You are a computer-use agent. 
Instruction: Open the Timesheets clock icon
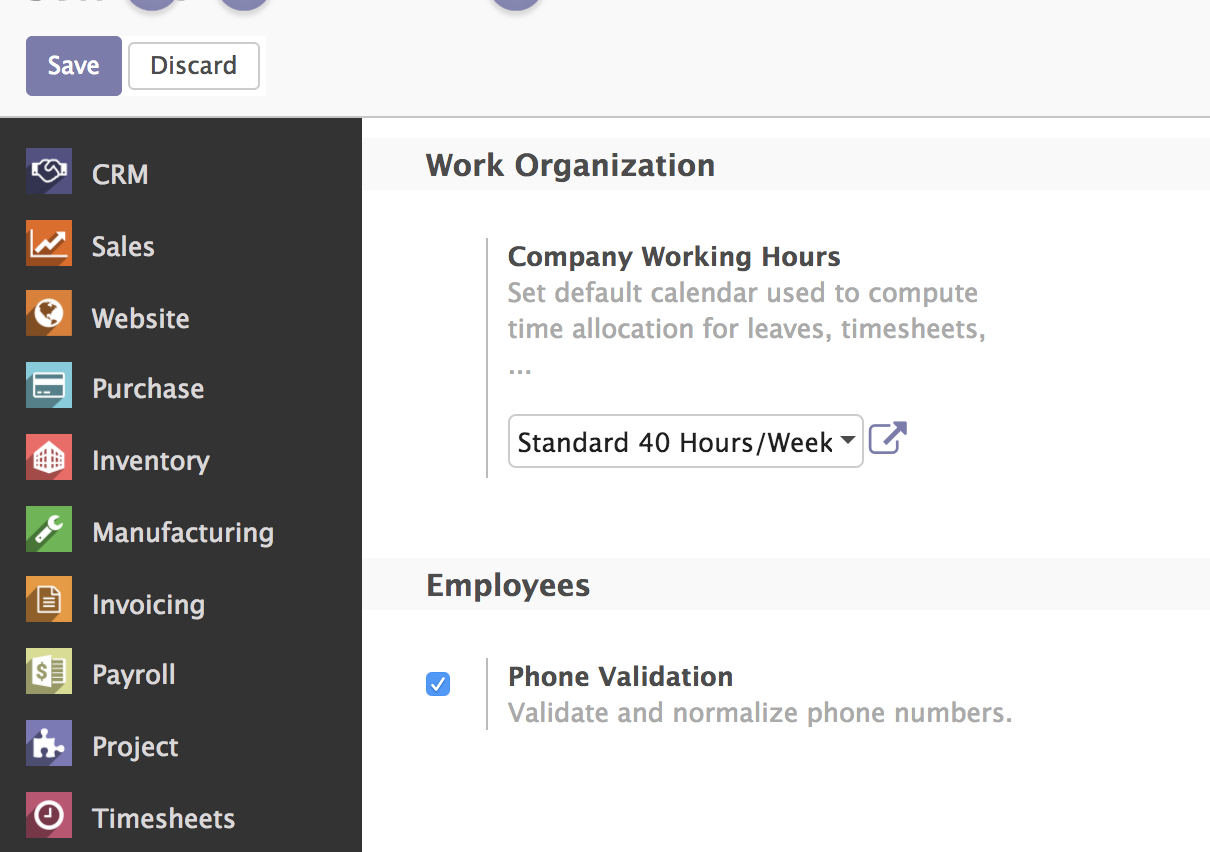pos(49,816)
